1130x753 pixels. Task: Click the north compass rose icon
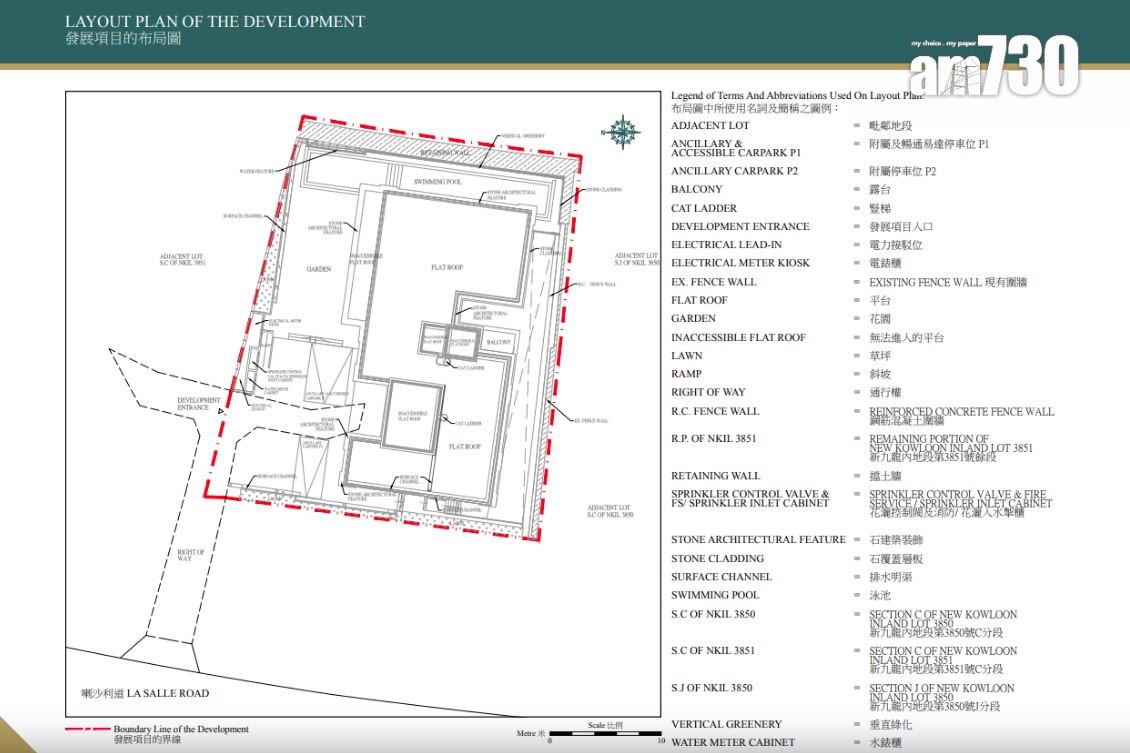pyautogui.click(x=623, y=131)
